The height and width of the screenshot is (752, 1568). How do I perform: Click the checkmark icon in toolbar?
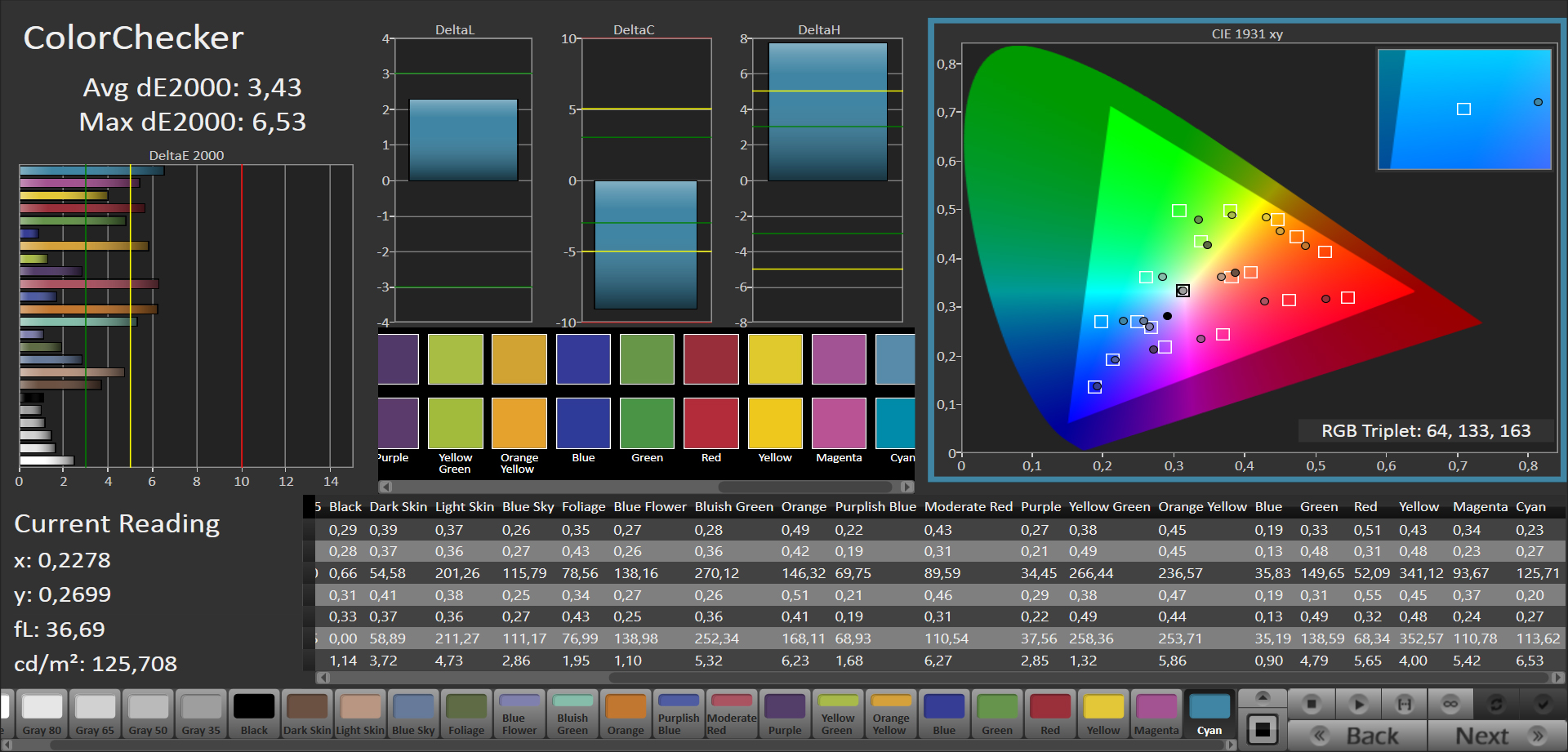1543,704
